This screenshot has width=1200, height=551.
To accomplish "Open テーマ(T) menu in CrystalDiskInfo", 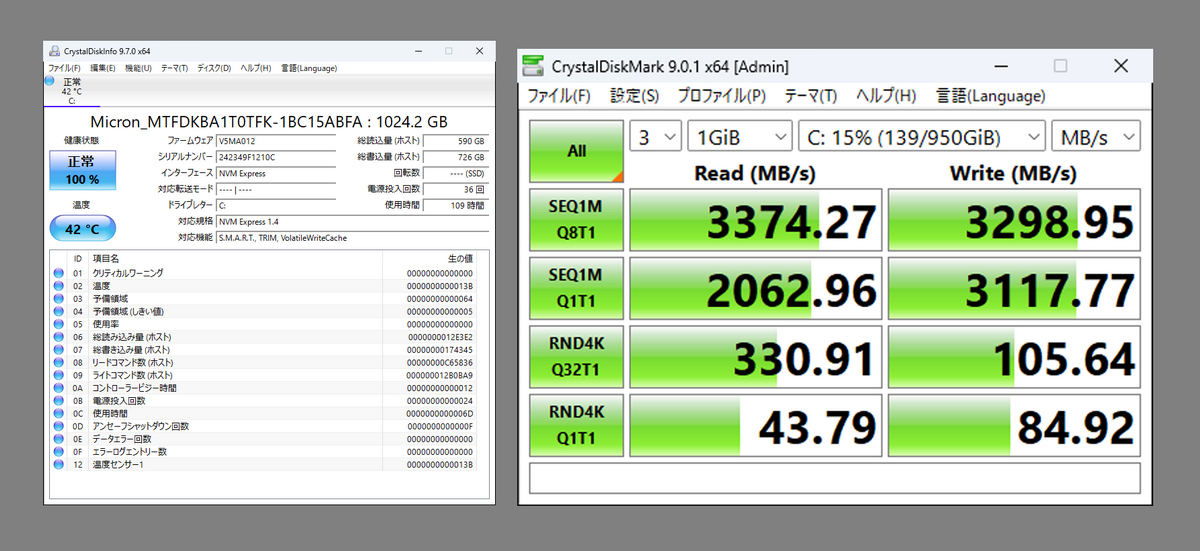I will pyautogui.click(x=174, y=68).
